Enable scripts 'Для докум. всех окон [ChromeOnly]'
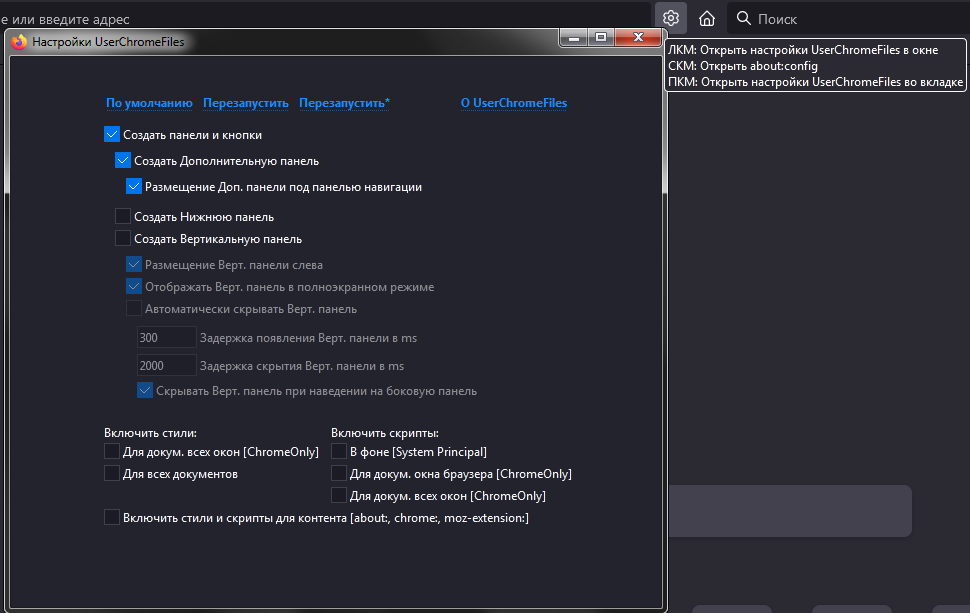The height and width of the screenshot is (613, 970). click(339, 495)
